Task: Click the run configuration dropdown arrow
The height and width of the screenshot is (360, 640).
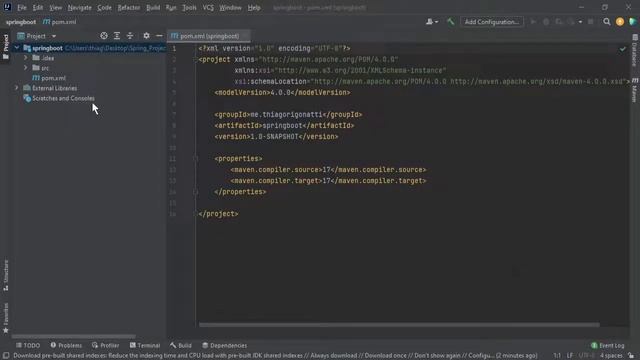Action: pyautogui.click(x=580, y=22)
